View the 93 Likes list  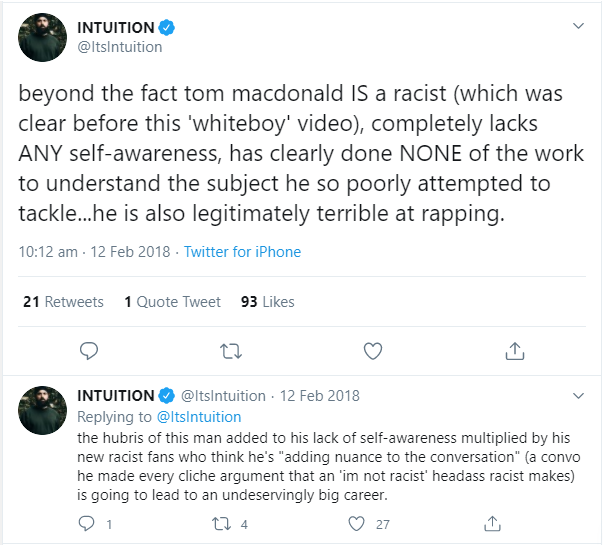point(268,302)
